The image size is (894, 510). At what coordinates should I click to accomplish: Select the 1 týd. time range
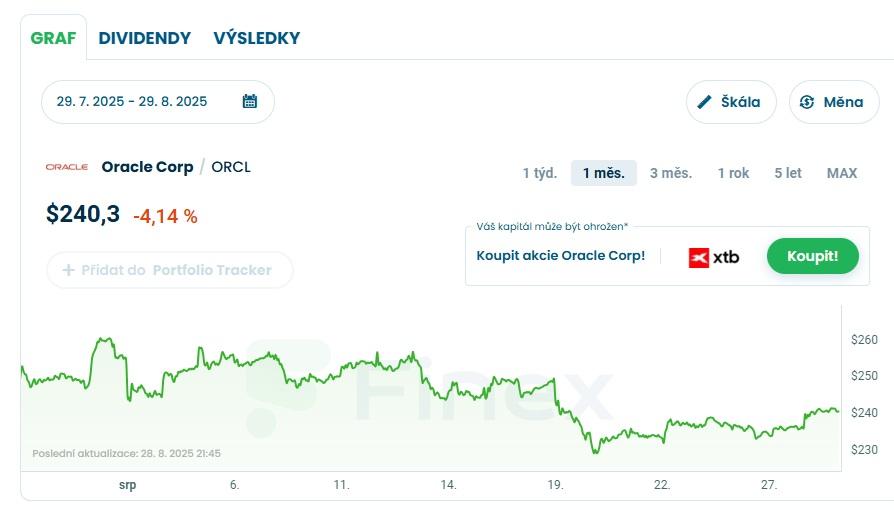[x=539, y=173]
